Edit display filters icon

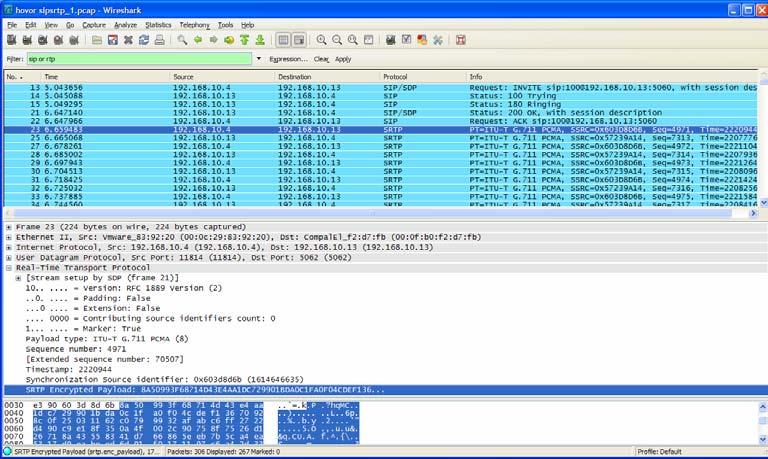(x=407, y=40)
